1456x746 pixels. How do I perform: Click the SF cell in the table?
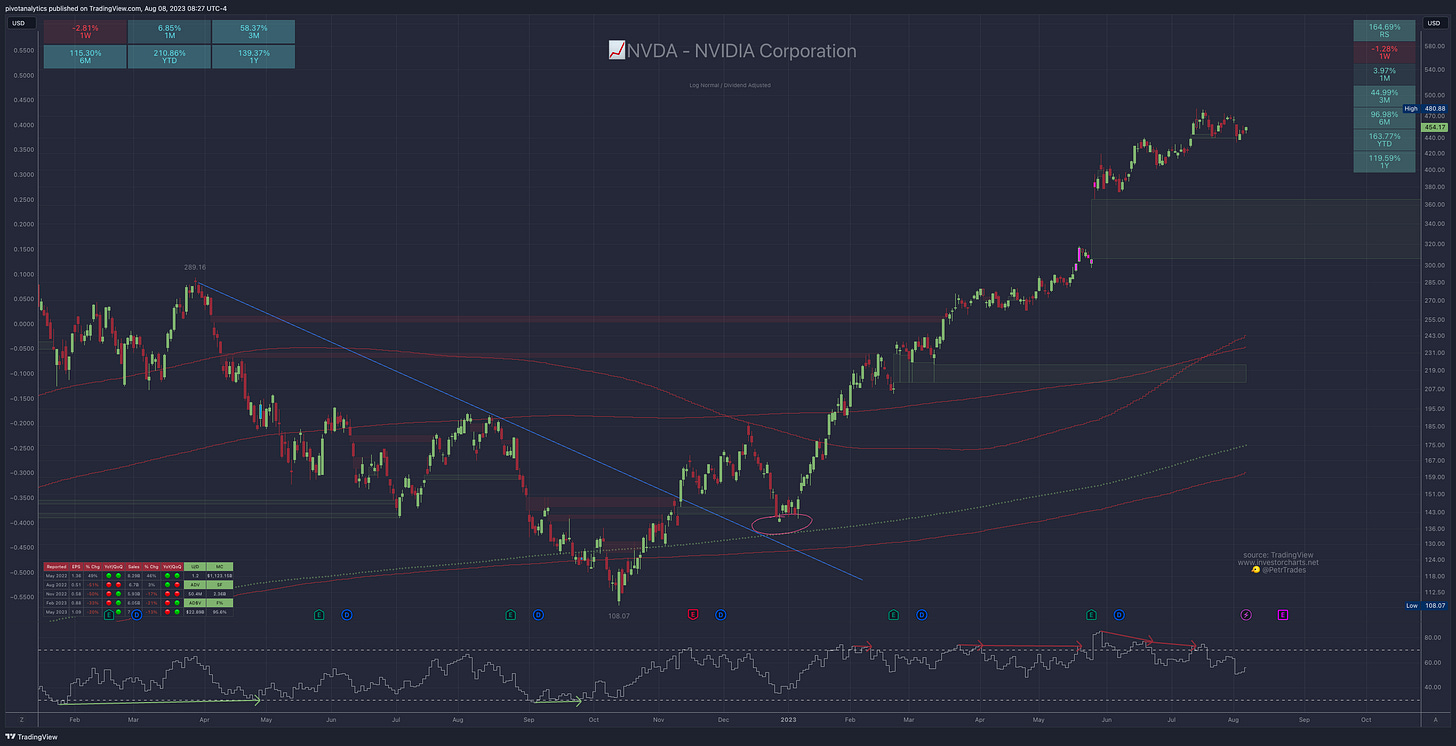[220, 585]
